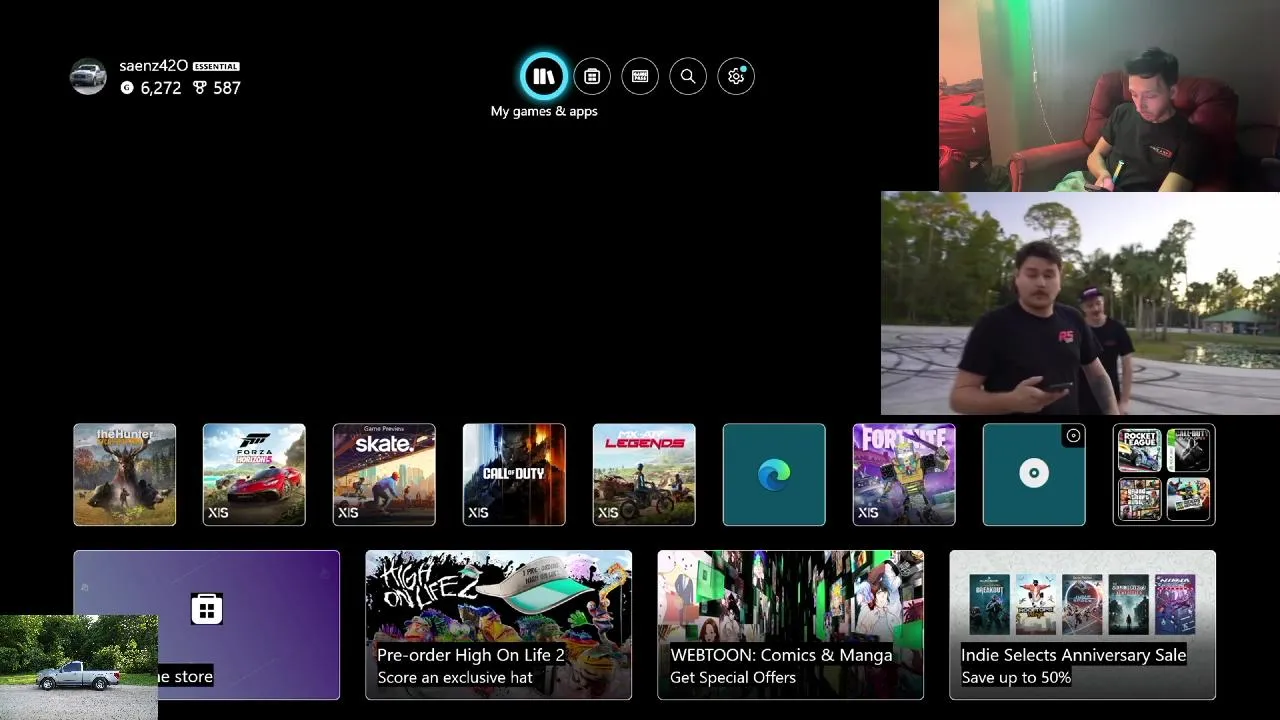Screen dimensions: 1280x720
Task: Select the saenz420 profile avatar
Action: pos(88,77)
